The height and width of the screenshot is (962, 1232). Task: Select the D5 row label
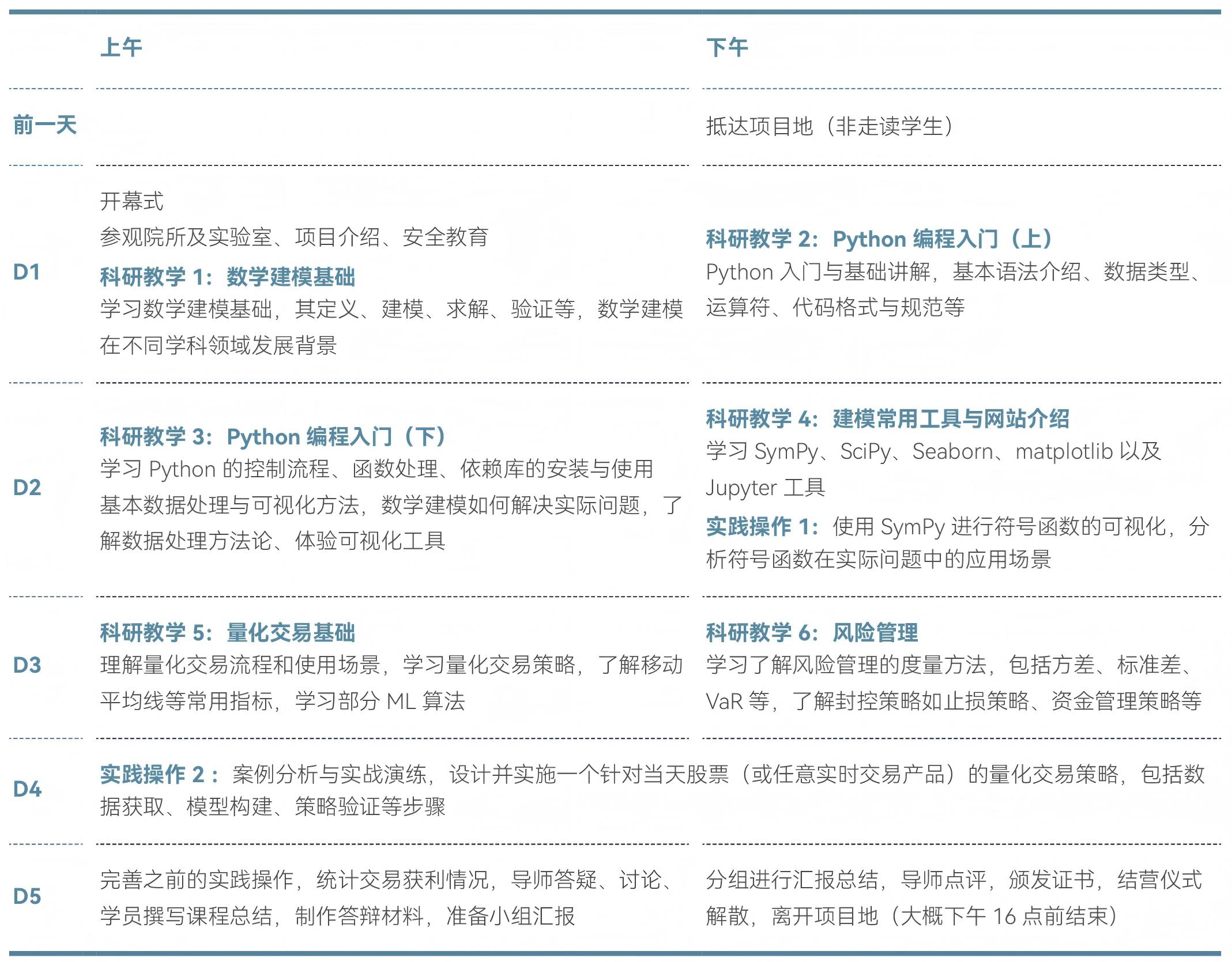tap(27, 896)
